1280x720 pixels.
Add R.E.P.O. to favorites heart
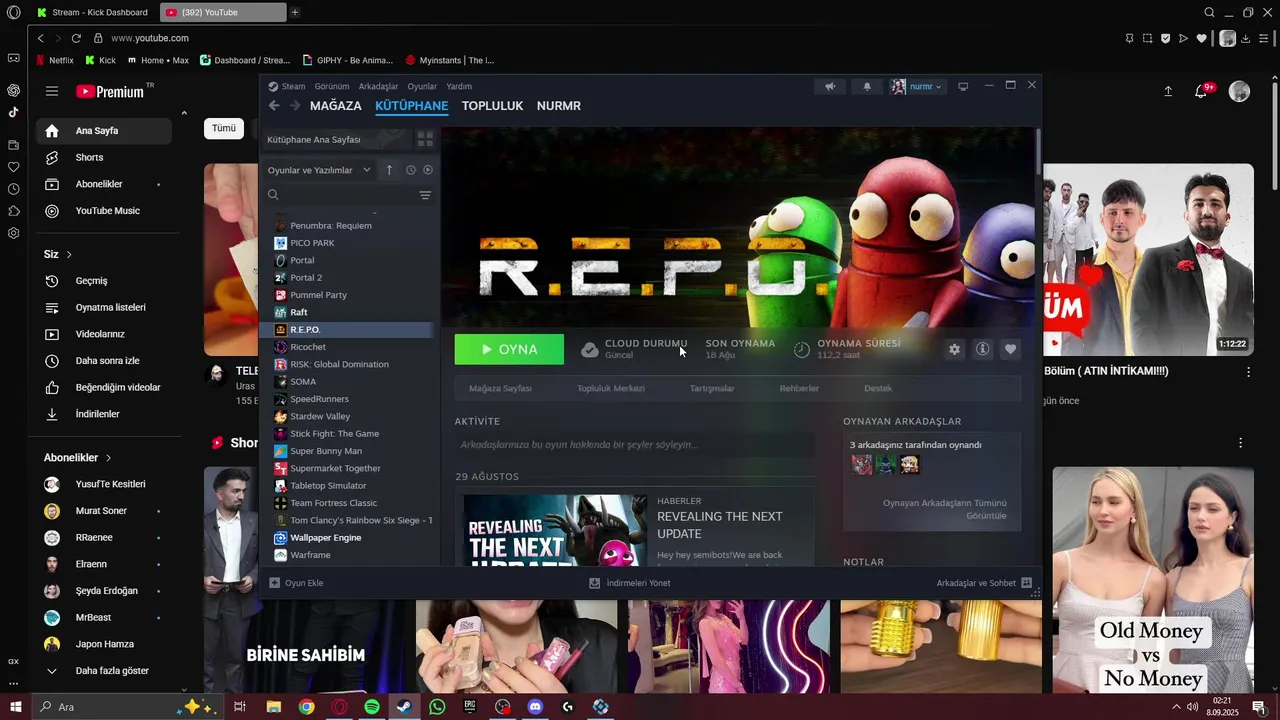pyautogui.click(x=1010, y=349)
